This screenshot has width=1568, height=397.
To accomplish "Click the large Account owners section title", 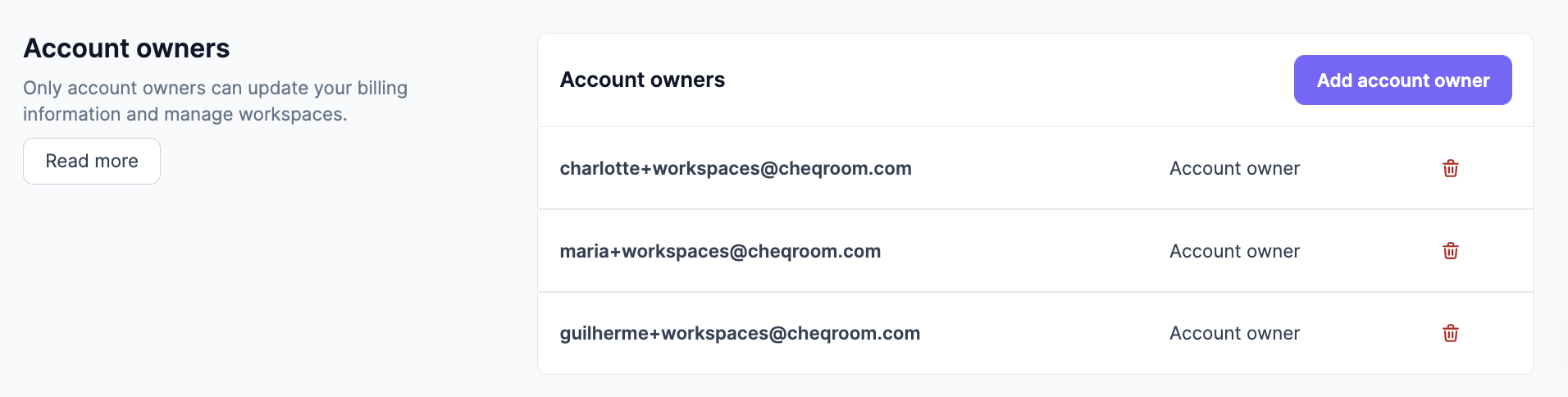I will coord(126,48).
